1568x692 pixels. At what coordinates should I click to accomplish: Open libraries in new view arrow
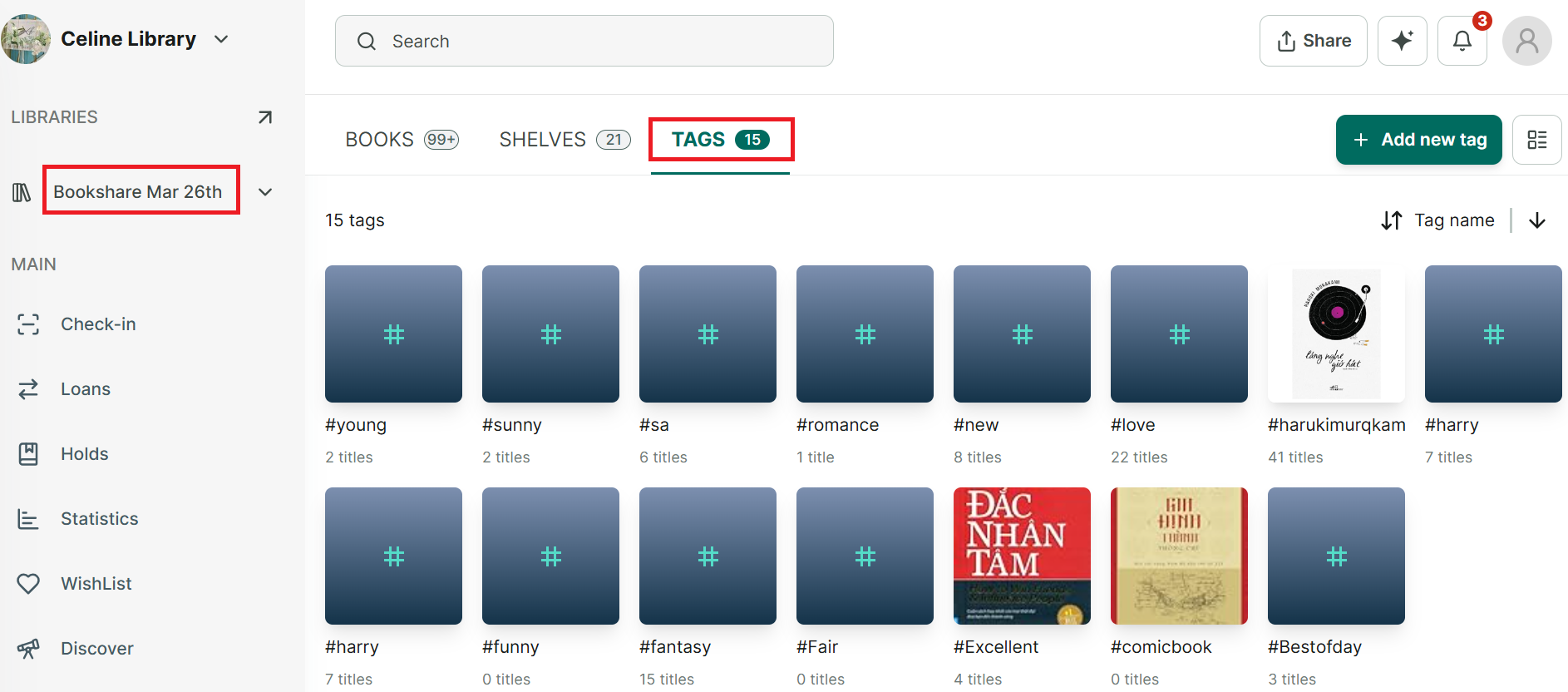(265, 117)
